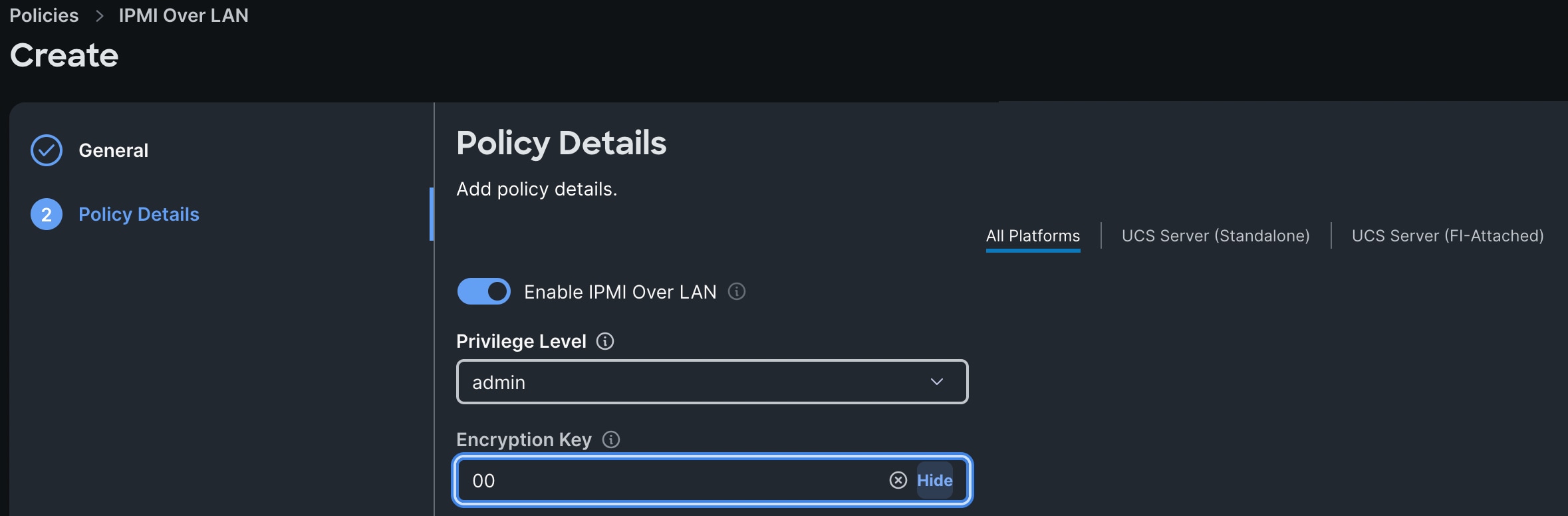Screen dimensions: 1568x516
Task: Open the UCS Server (FI-Attached) tab
Action: click(x=1448, y=236)
